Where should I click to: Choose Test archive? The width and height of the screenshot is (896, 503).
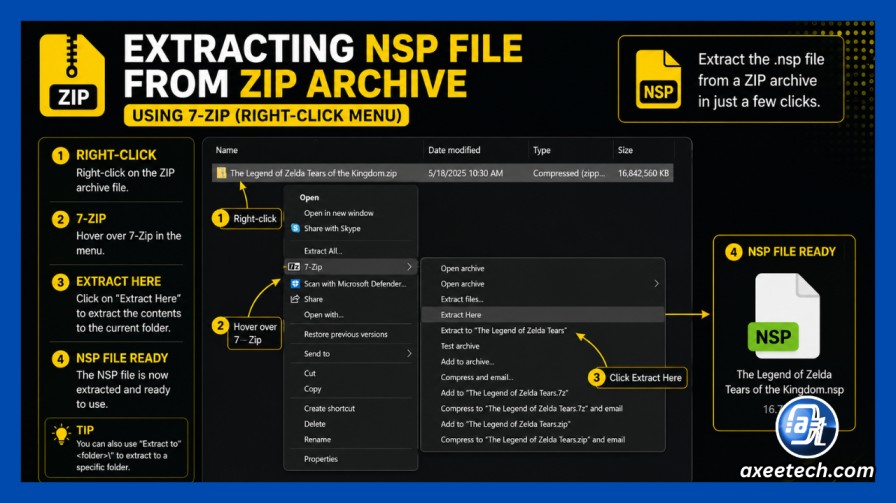[x=459, y=346]
